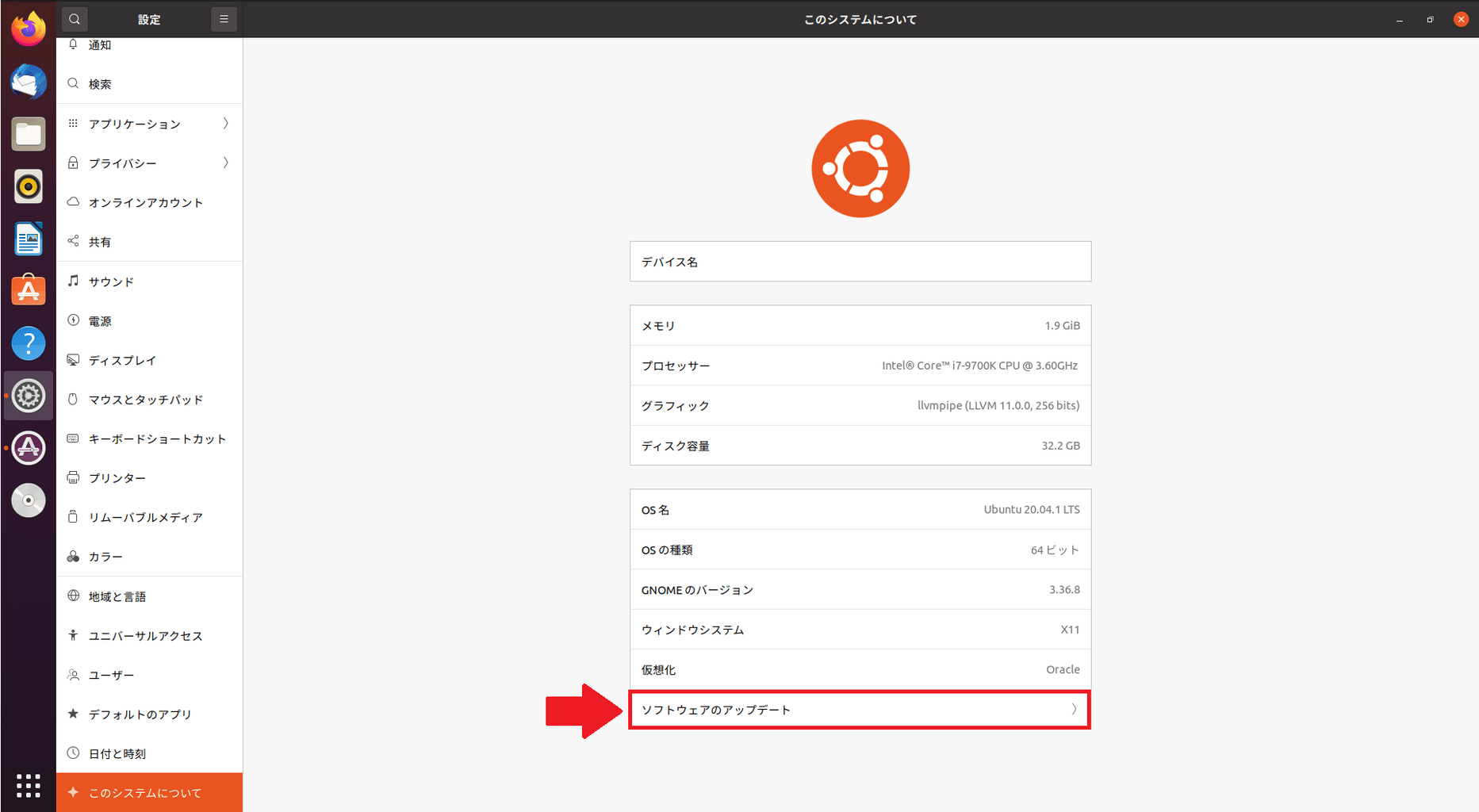The height and width of the screenshot is (812, 1479).
Task: Click the ソフトウェアのアップデート button
Action: coord(860,710)
